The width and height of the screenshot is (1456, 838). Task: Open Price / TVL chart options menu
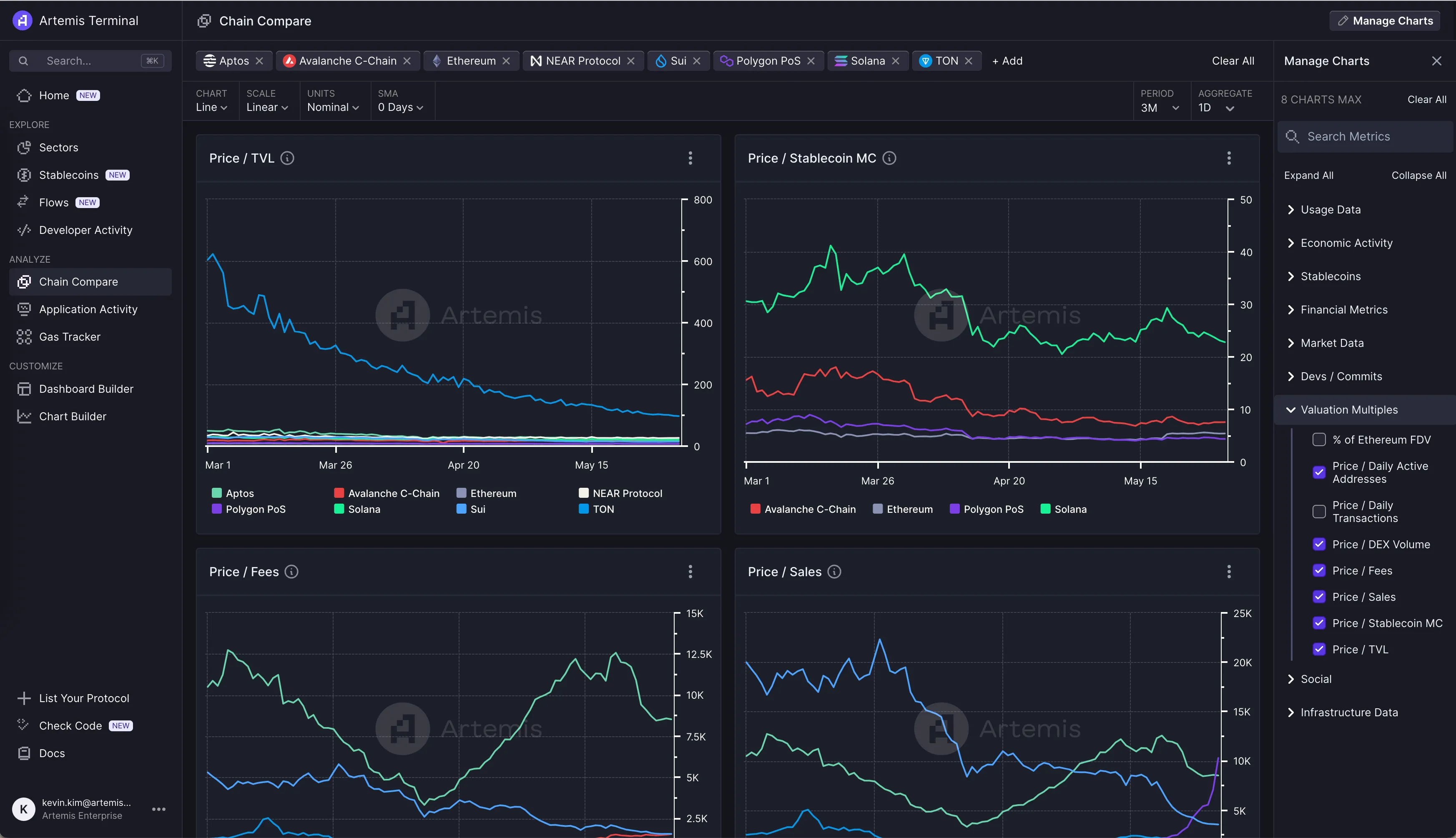click(690, 158)
